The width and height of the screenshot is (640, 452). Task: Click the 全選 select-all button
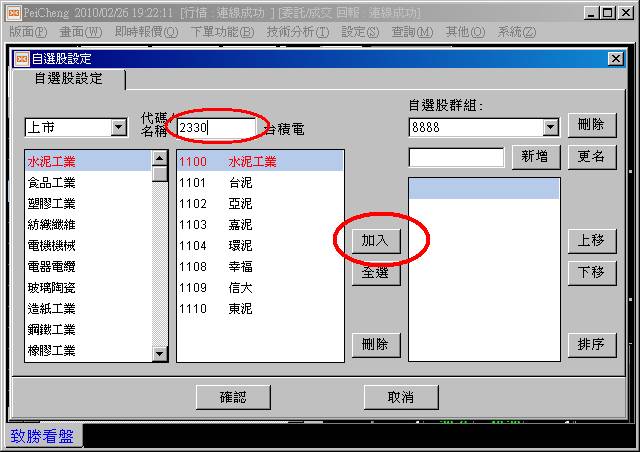376,272
